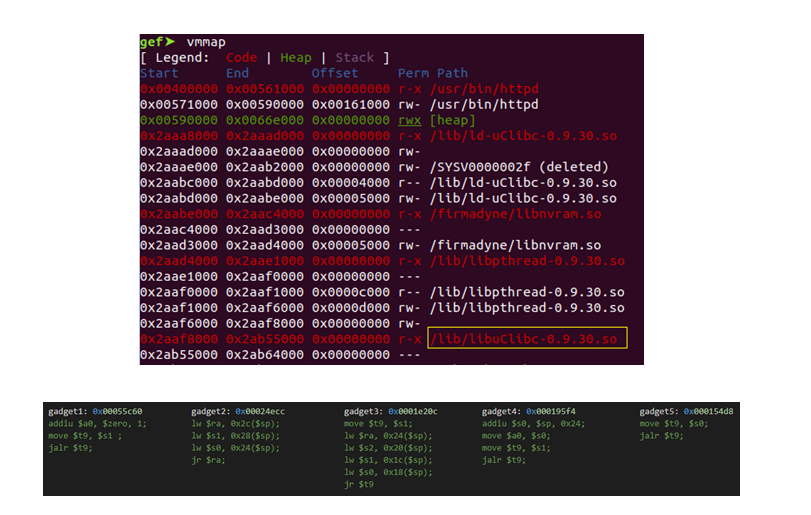Click the green gef prompt
This screenshot has width=811, height=515.
coord(157,42)
